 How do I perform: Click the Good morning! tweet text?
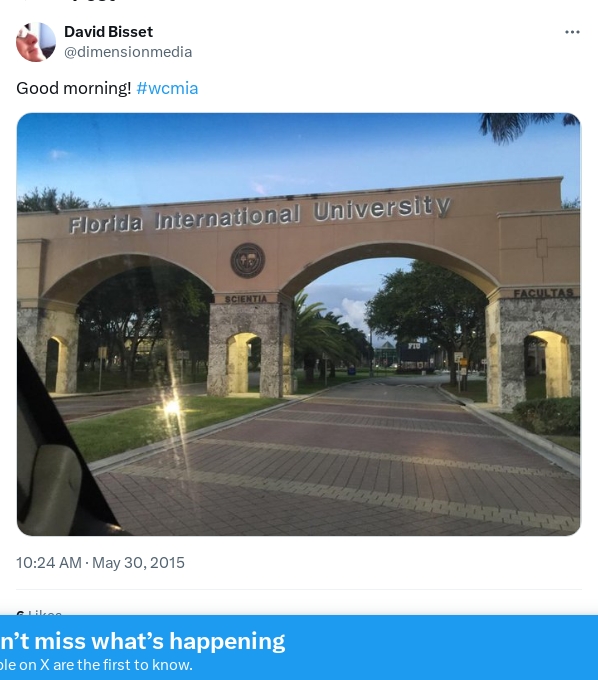74,88
